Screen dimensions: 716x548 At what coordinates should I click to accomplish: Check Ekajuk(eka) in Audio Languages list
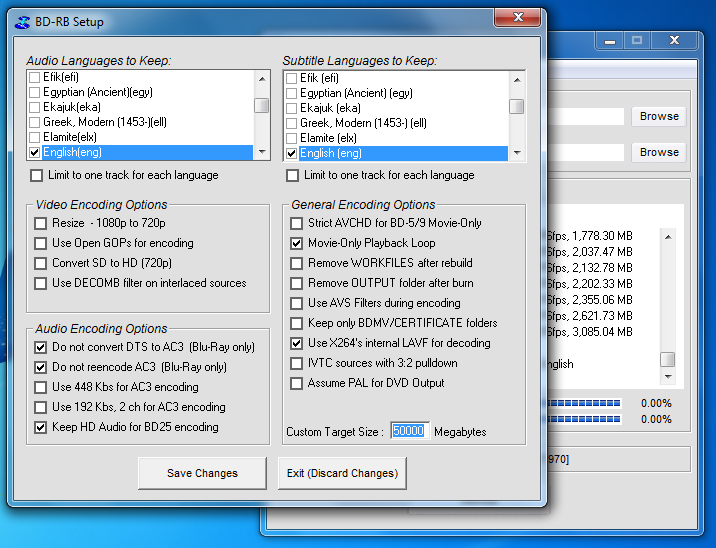(x=34, y=107)
